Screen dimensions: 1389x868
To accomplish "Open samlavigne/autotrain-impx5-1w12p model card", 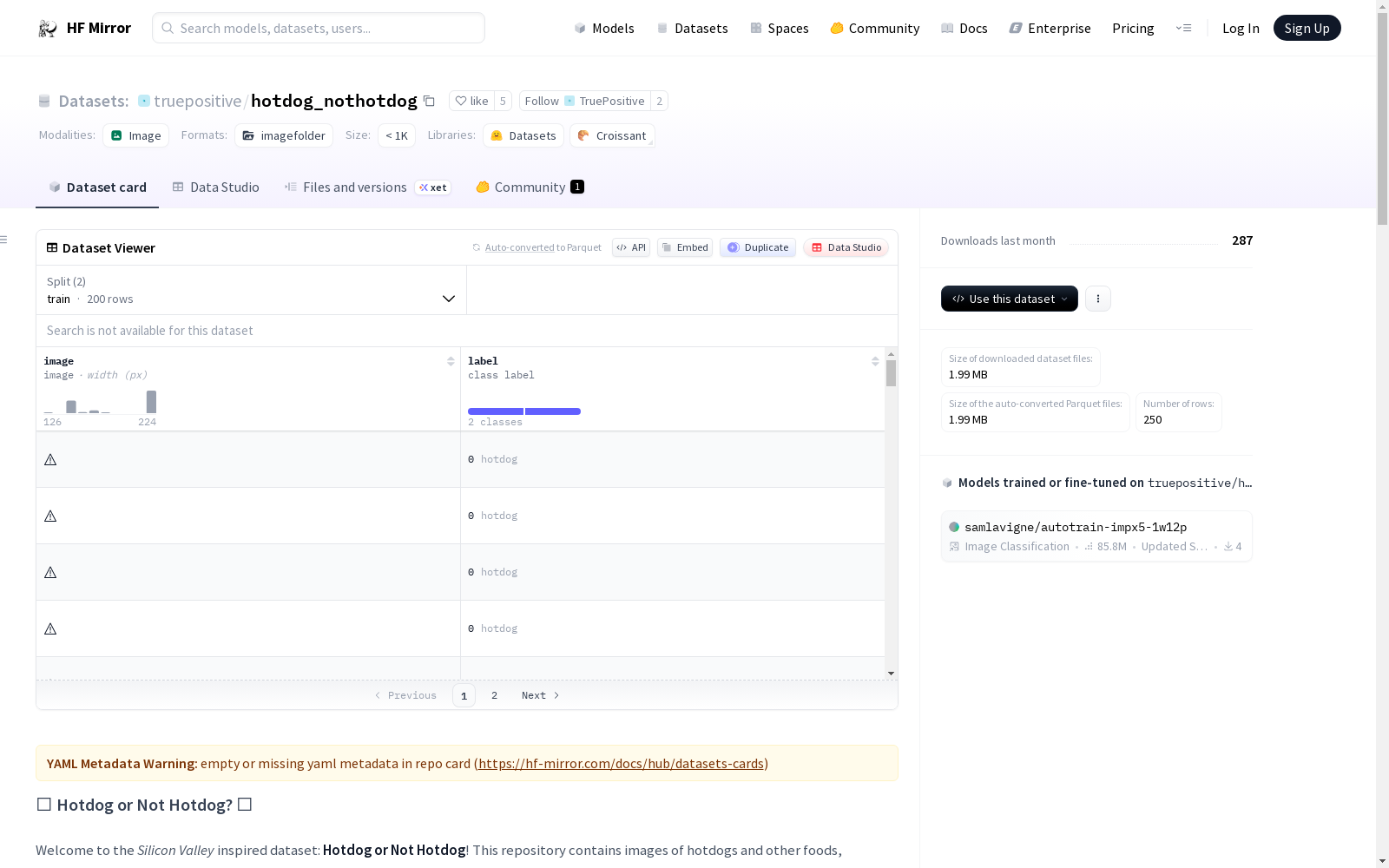I will (x=1096, y=536).
